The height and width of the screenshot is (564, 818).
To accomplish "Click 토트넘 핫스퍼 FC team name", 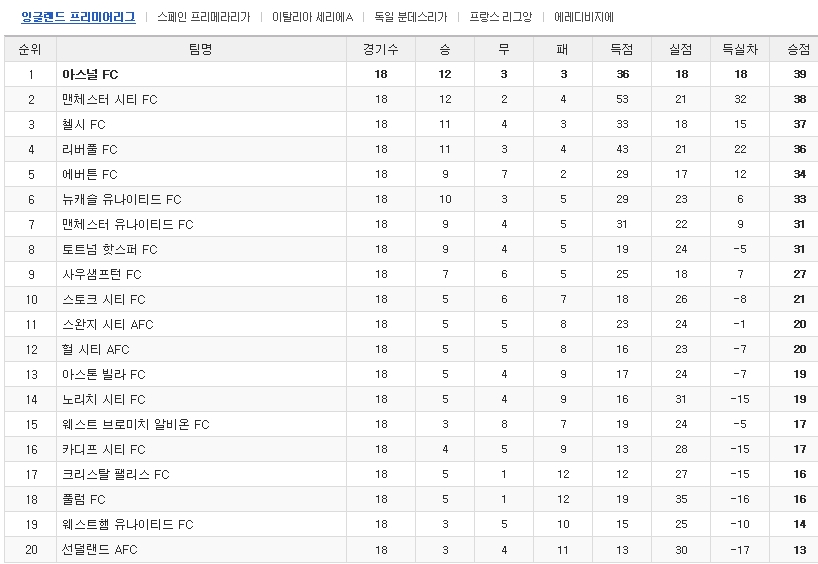I will coord(110,249).
